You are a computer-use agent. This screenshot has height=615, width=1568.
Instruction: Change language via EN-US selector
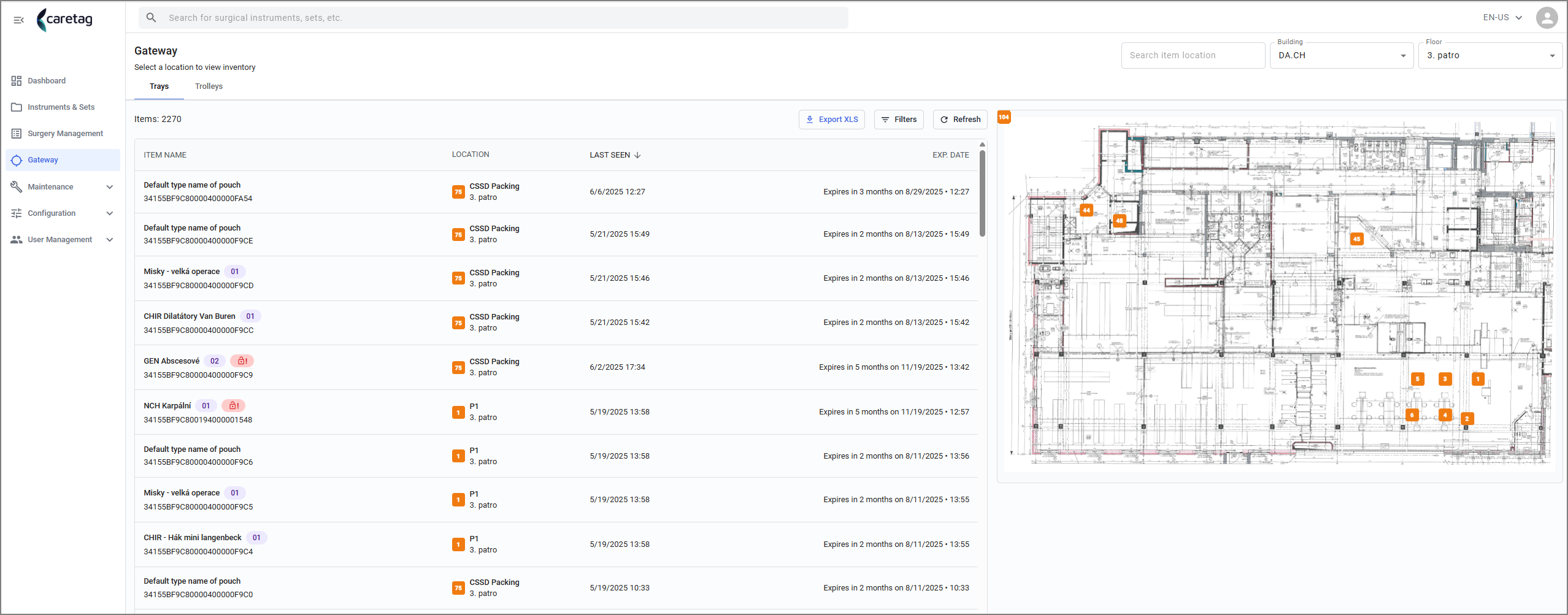pos(1502,17)
